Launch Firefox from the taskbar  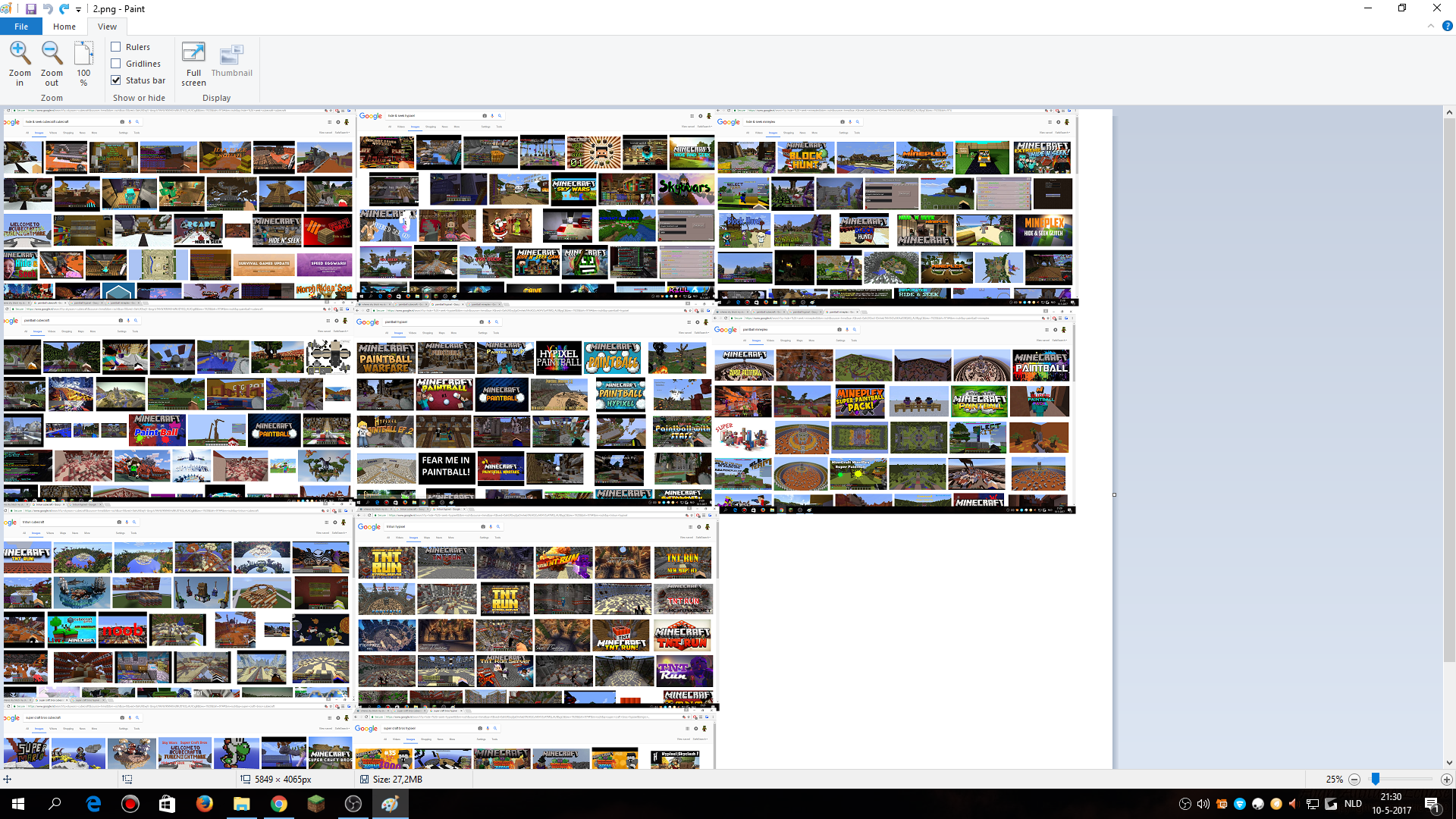pos(204,804)
